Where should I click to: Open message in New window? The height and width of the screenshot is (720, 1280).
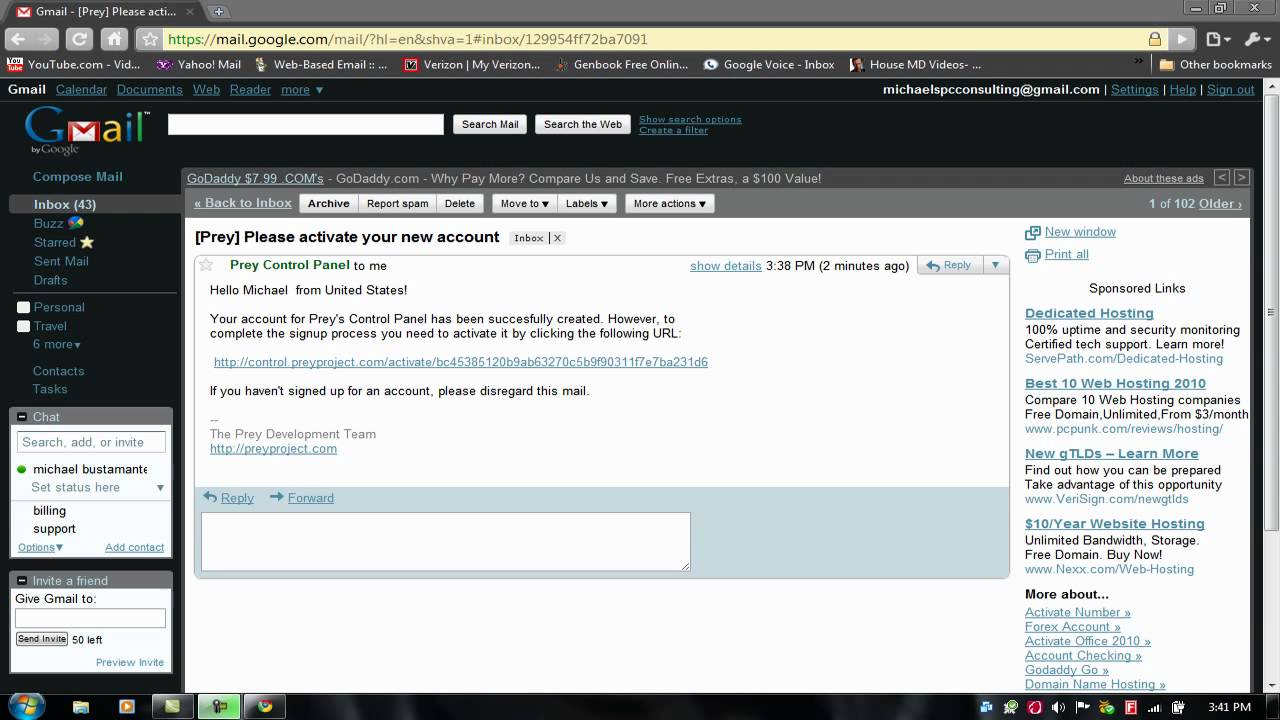tap(1080, 232)
